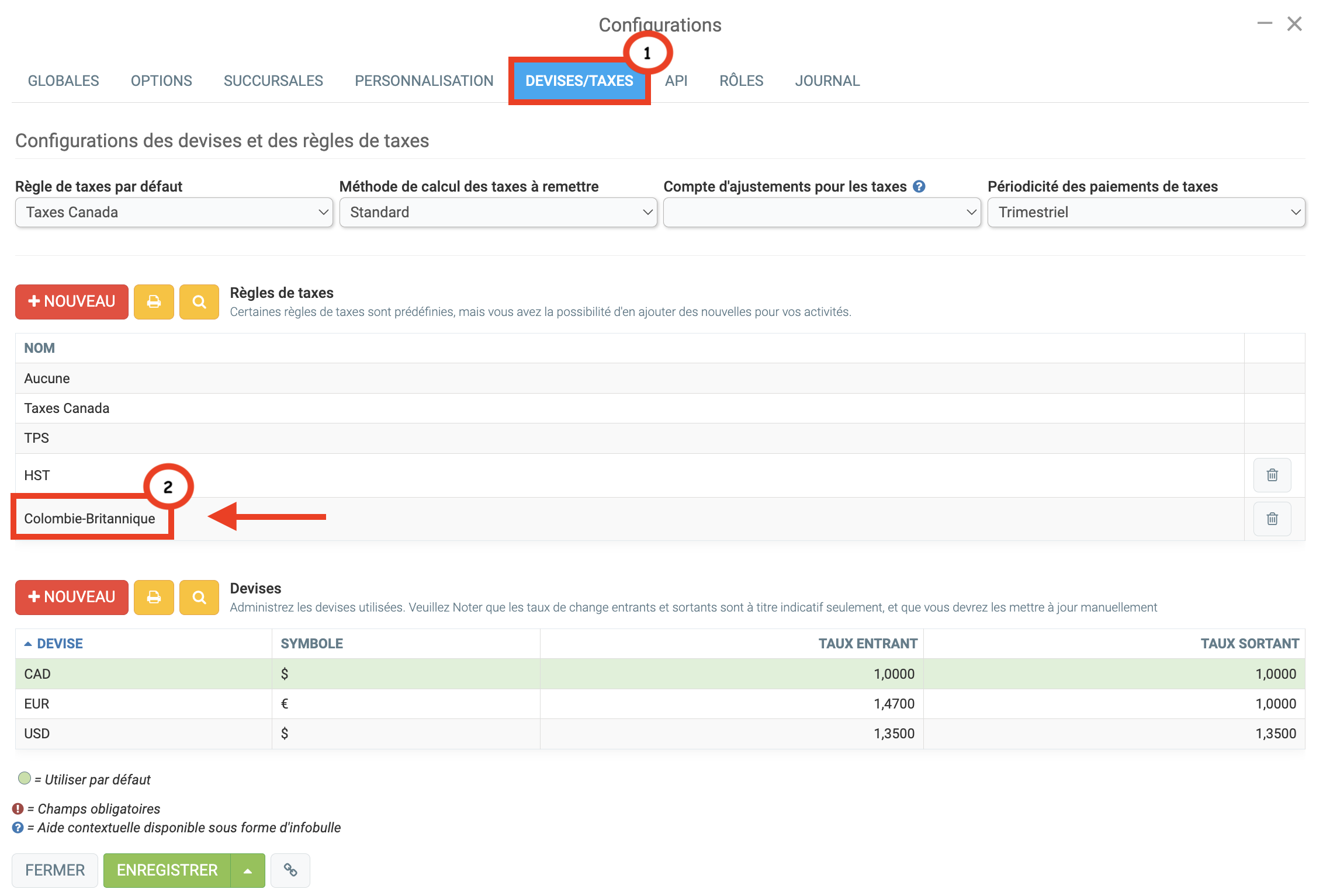1323x896 pixels.
Task: Click Nouveau to add a new devise
Action: [x=72, y=598]
